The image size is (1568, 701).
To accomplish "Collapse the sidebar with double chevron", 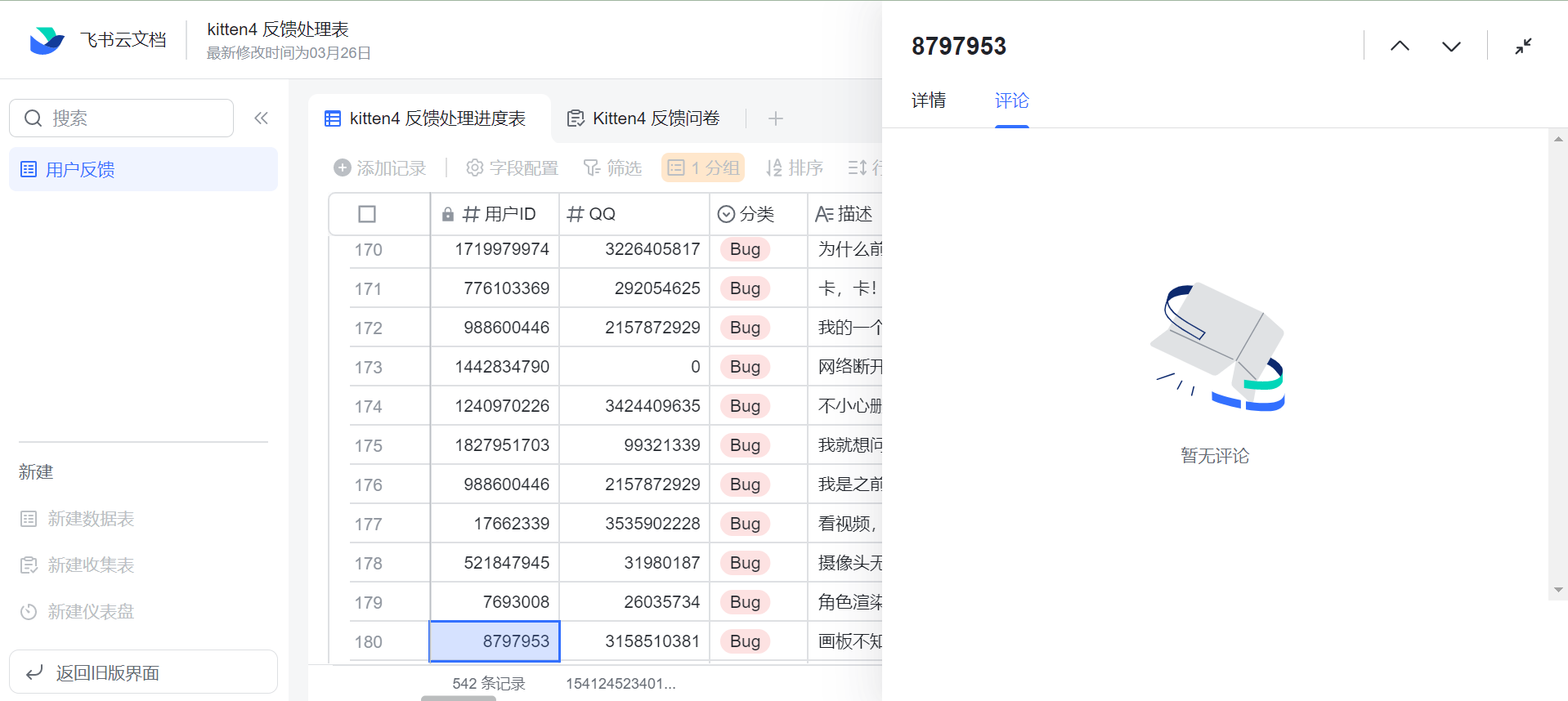I will pyautogui.click(x=261, y=118).
